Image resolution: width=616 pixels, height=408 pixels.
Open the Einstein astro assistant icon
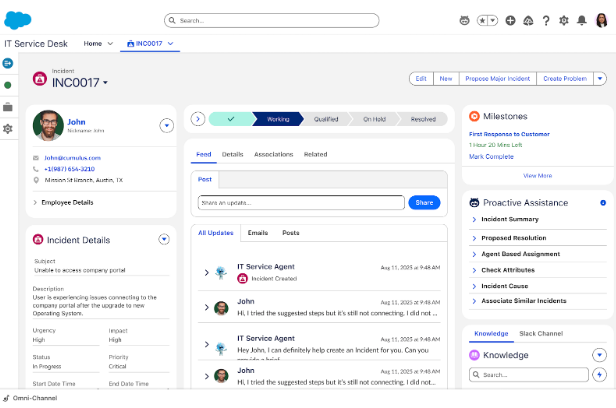(465, 20)
